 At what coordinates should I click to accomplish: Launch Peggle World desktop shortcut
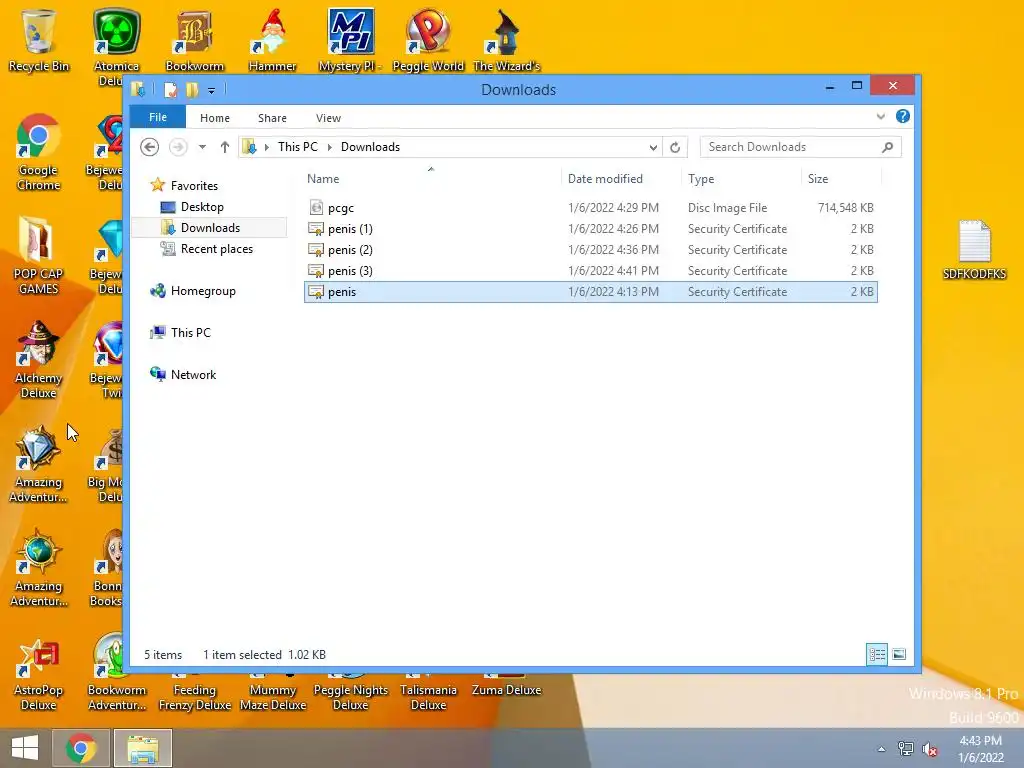pos(428,39)
